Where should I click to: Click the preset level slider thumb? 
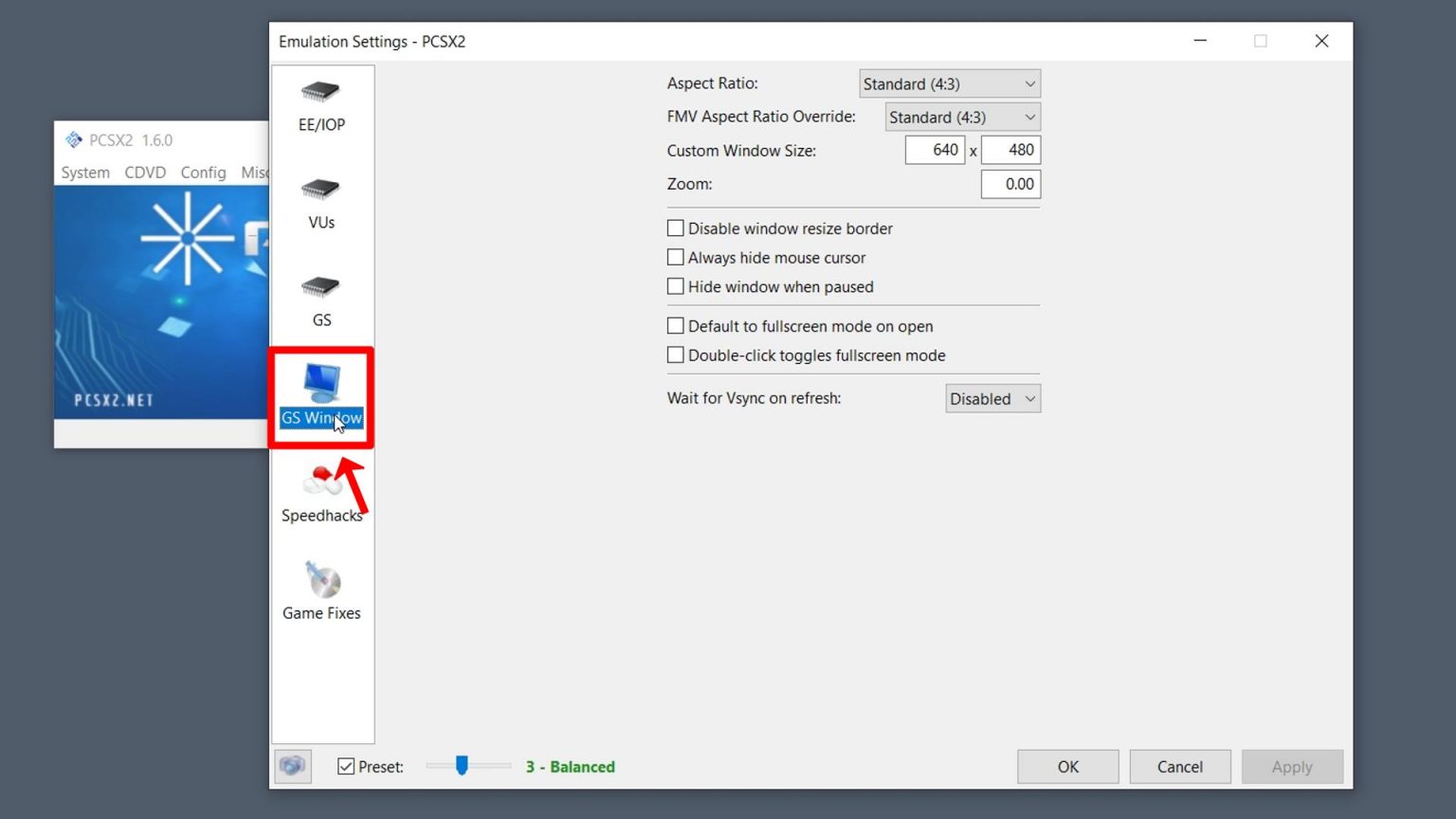(x=462, y=765)
